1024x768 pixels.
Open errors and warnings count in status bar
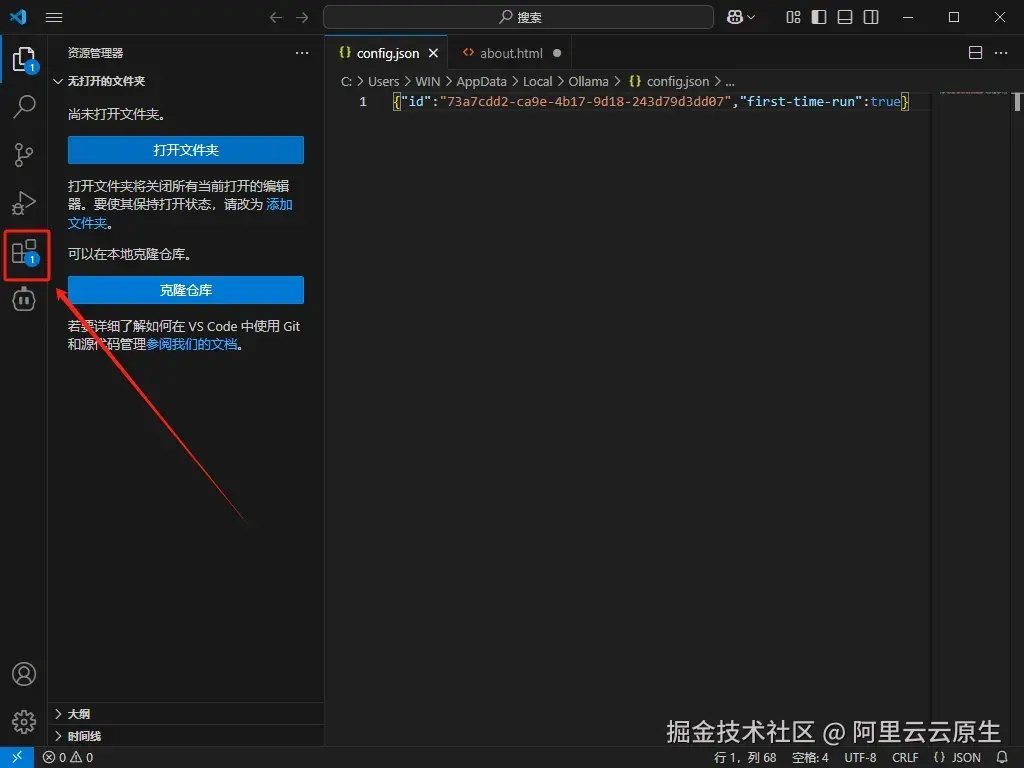click(x=68, y=758)
